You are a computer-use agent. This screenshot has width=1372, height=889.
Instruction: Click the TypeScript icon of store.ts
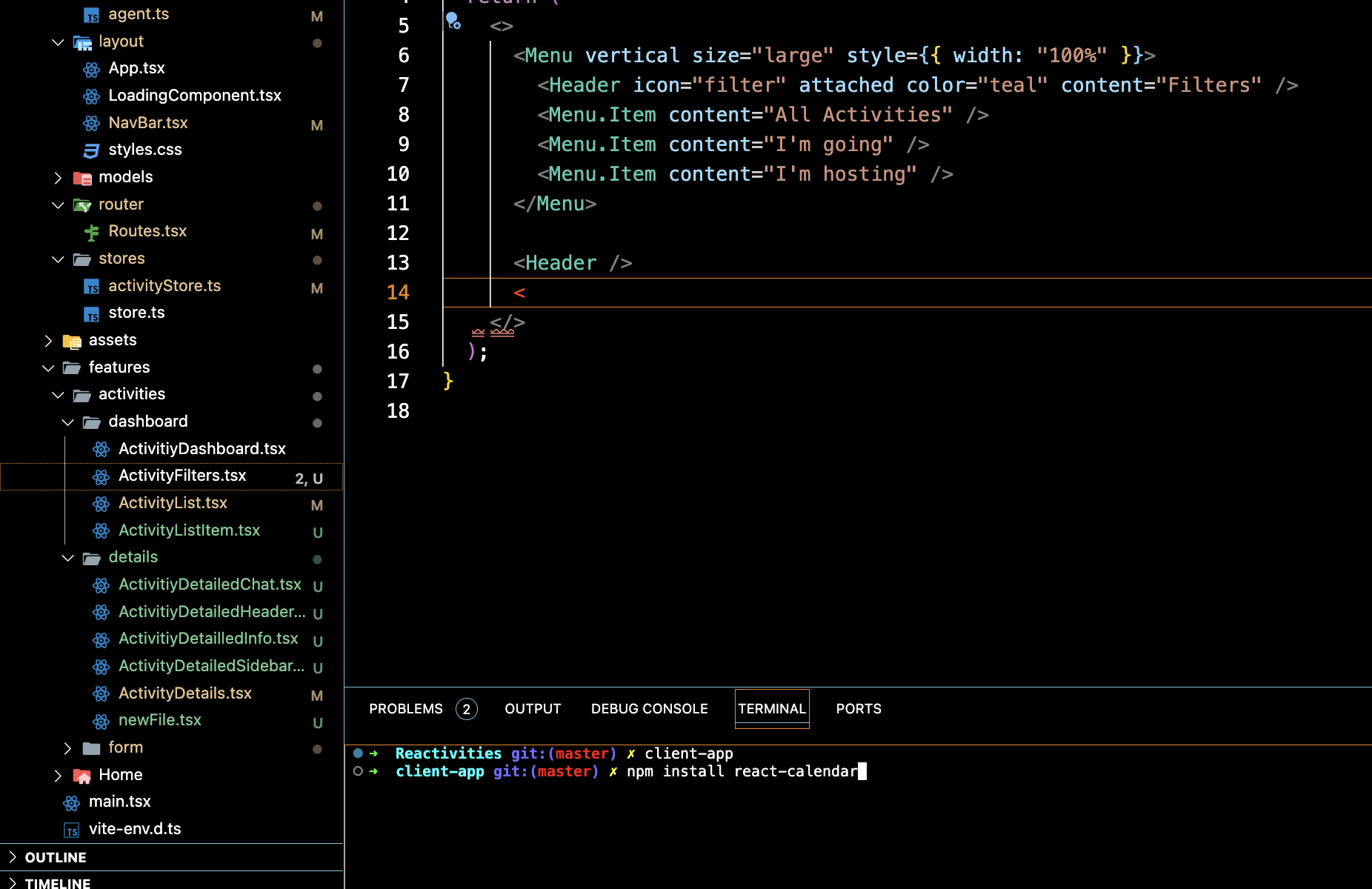coord(91,314)
